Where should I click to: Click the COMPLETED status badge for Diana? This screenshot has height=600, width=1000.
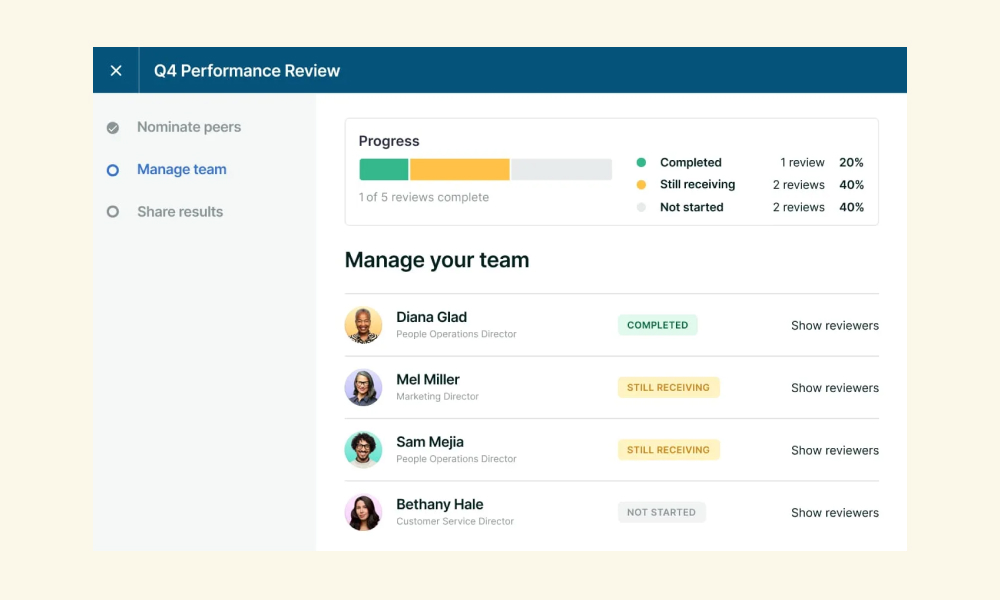[658, 325]
